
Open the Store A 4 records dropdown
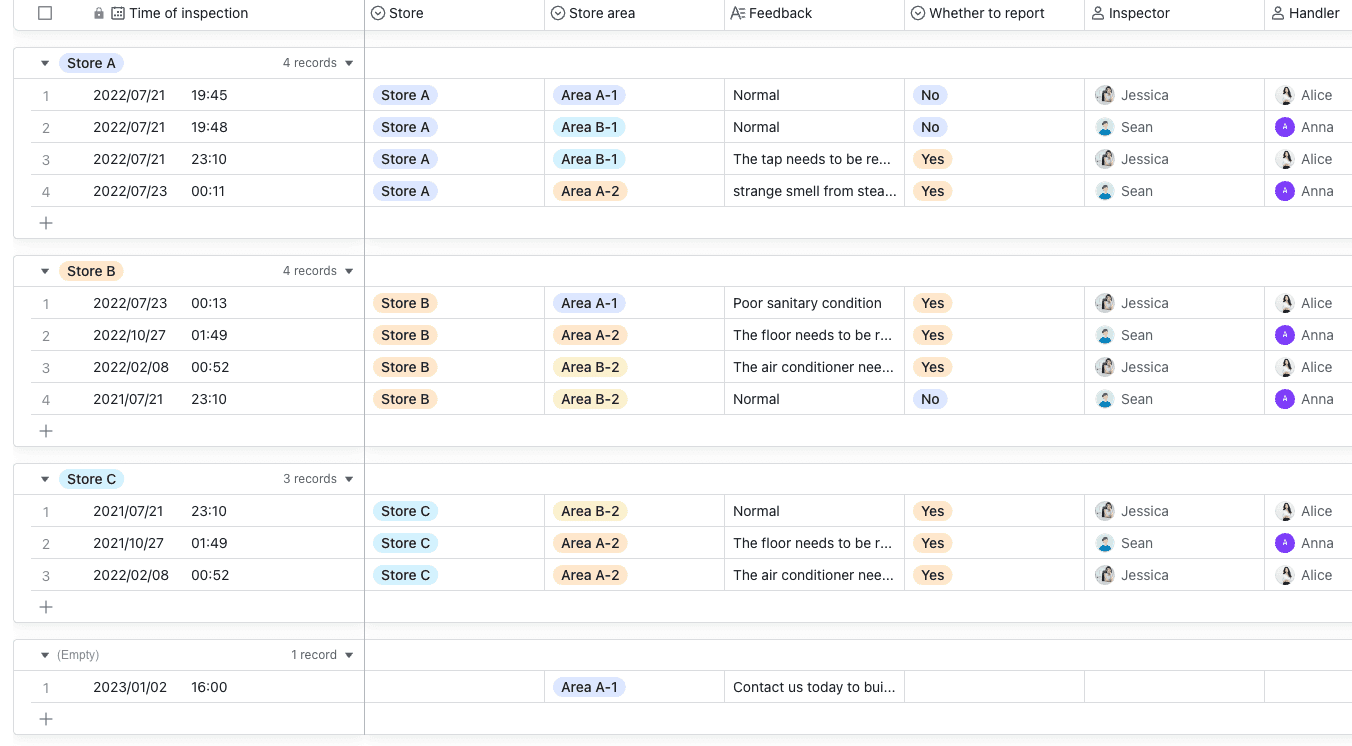[x=349, y=63]
